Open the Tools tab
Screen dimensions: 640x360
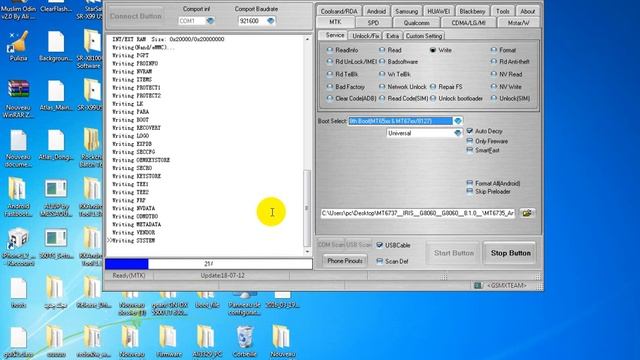[503, 11]
